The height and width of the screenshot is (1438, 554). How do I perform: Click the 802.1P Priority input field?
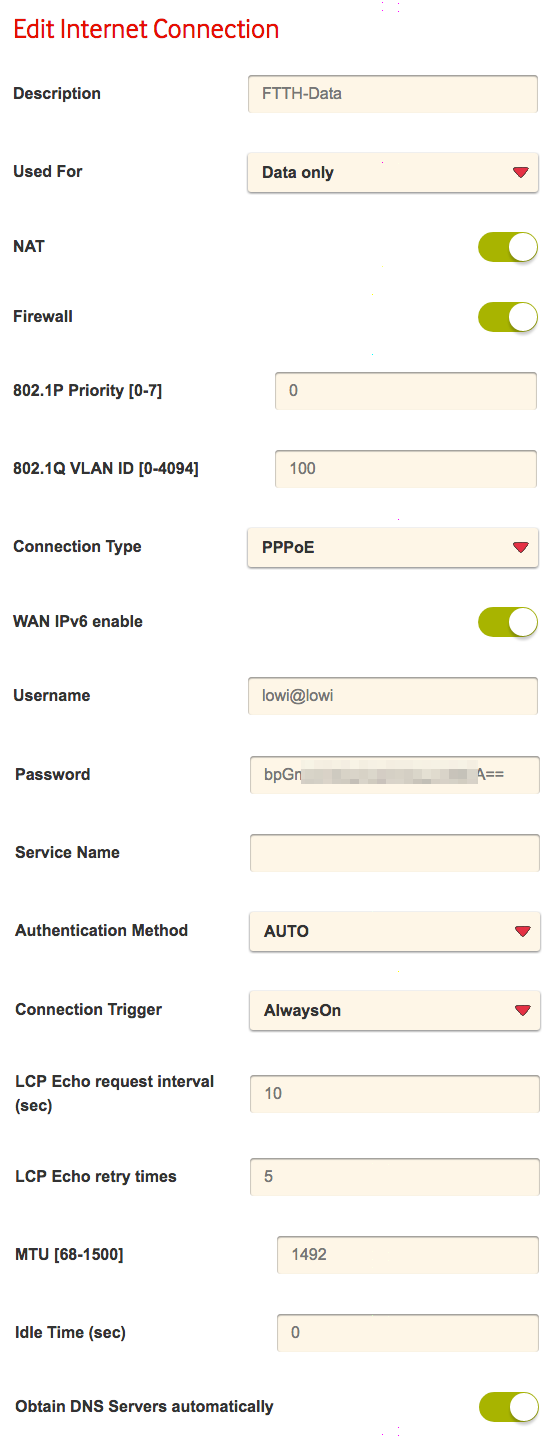(406, 390)
